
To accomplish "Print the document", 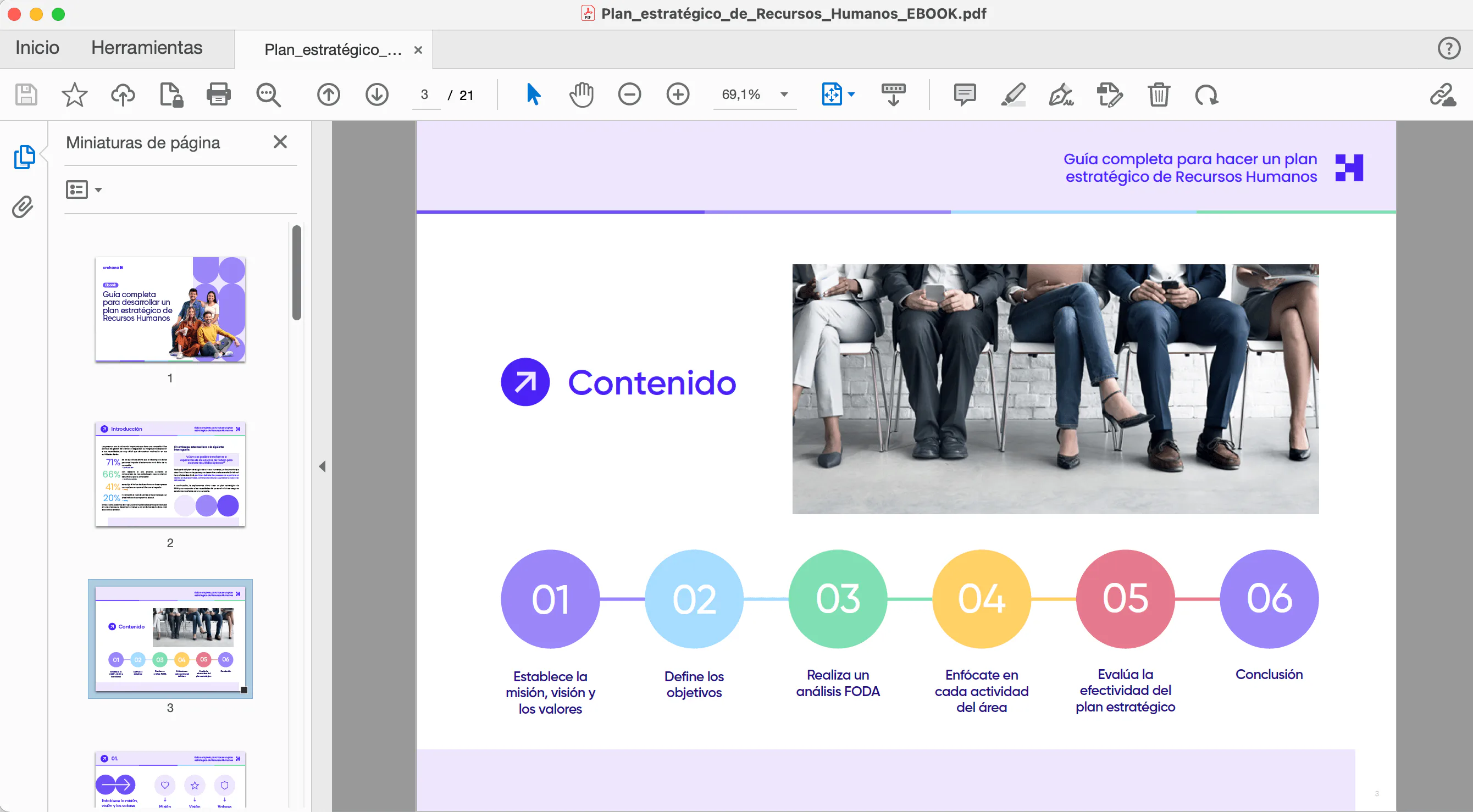I will tap(219, 95).
